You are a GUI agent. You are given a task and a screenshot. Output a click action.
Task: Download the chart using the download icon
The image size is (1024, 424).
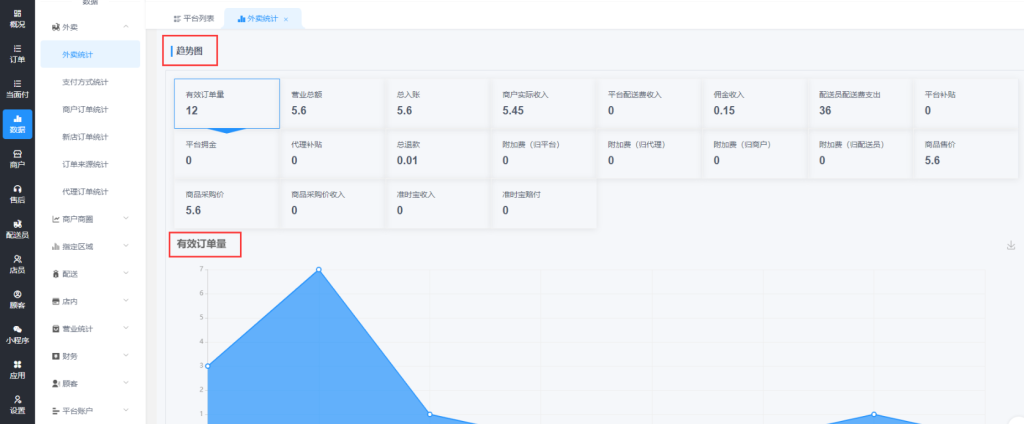[1010, 245]
